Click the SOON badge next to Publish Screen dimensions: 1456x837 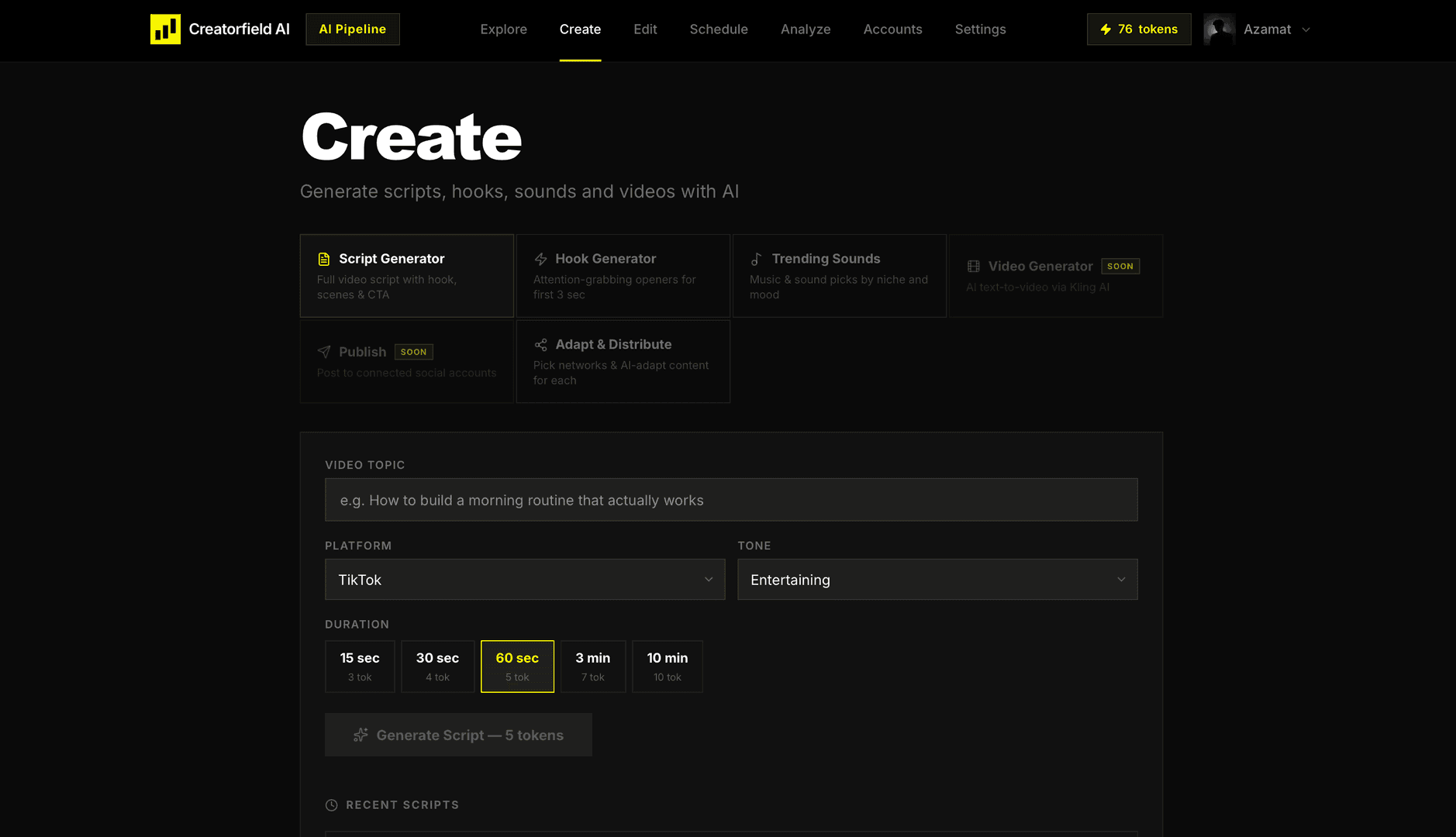tap(414, 352)
